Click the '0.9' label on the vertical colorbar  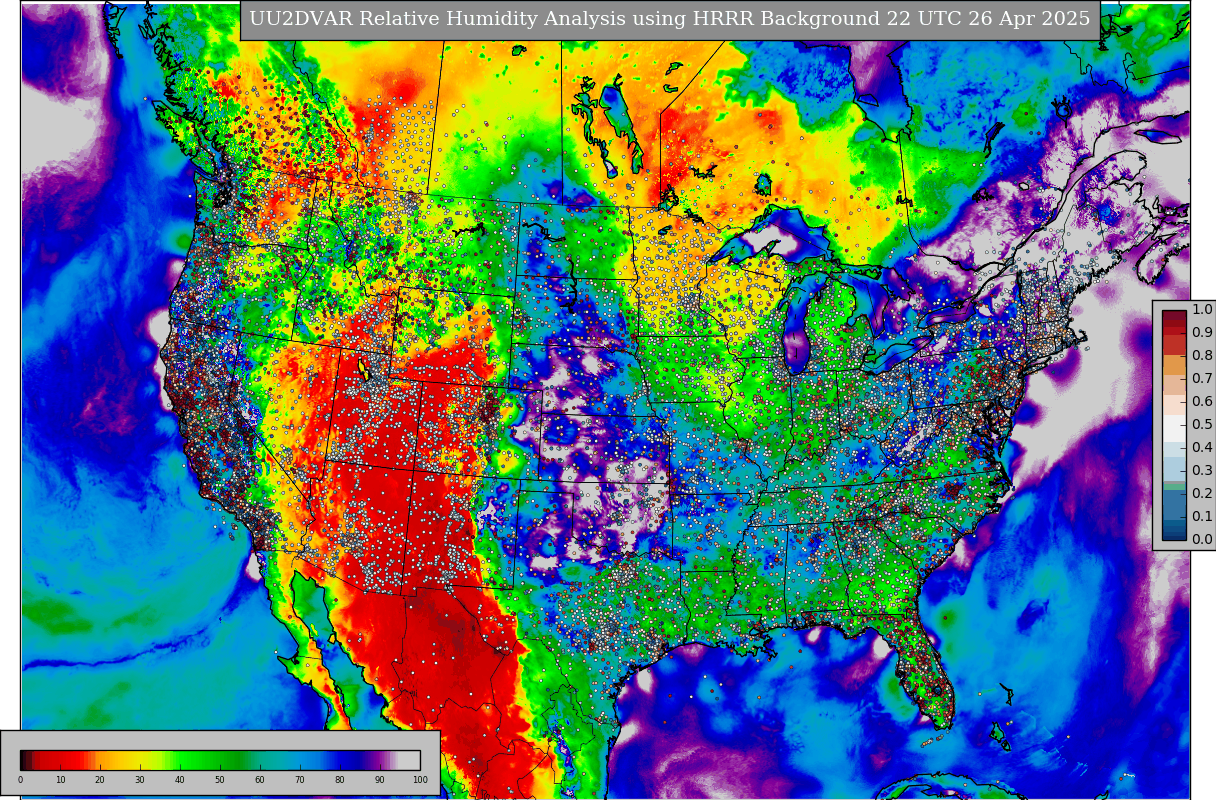[1202, 333]
